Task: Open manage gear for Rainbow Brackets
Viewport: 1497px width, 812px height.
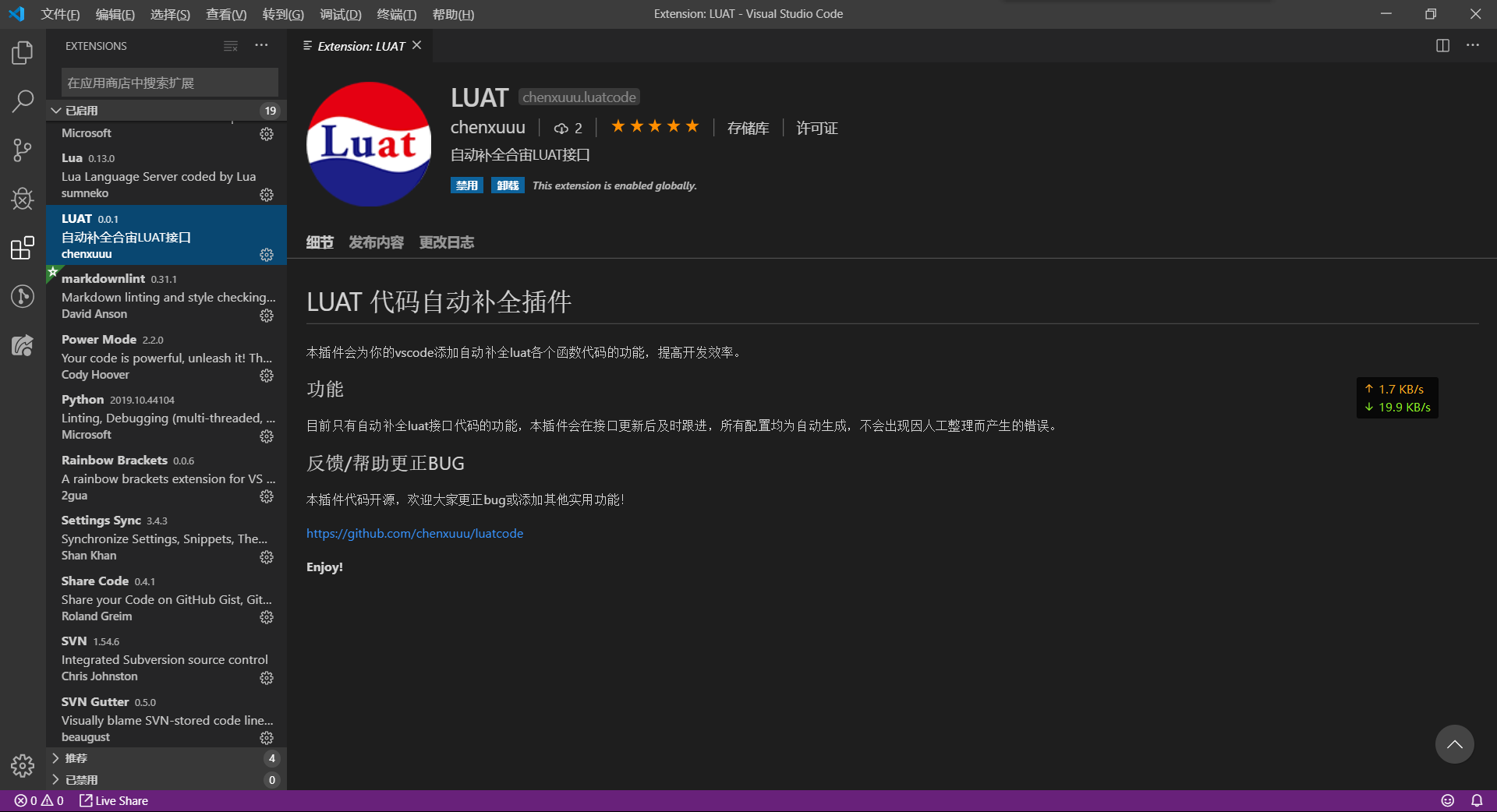Action: click(x=267, y=496)
